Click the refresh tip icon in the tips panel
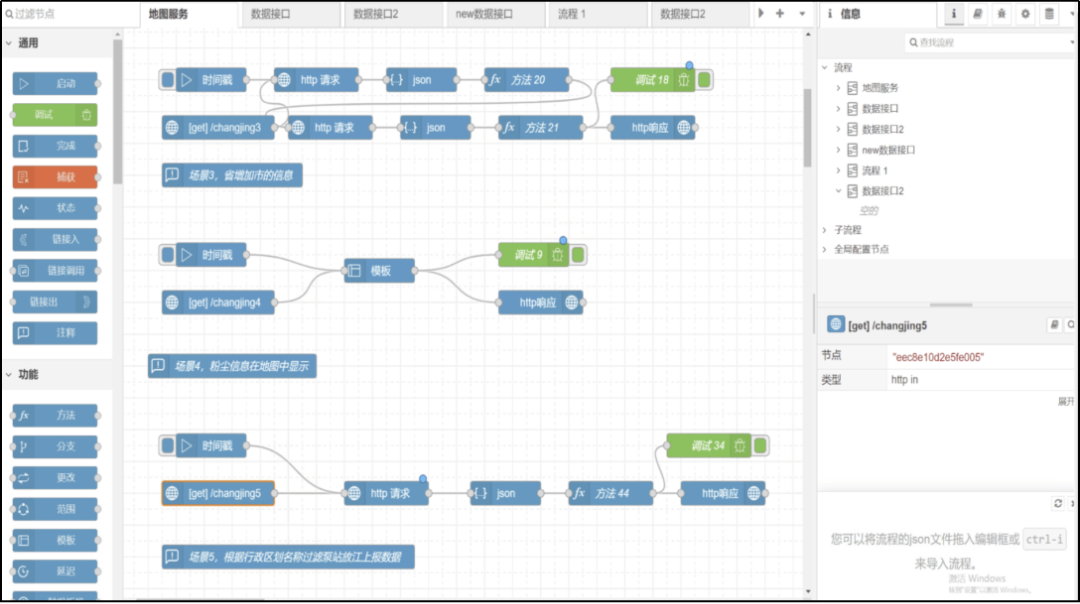Viewport: 1080px width, 604px height. pyautogui.click(x=1058, y=503)
